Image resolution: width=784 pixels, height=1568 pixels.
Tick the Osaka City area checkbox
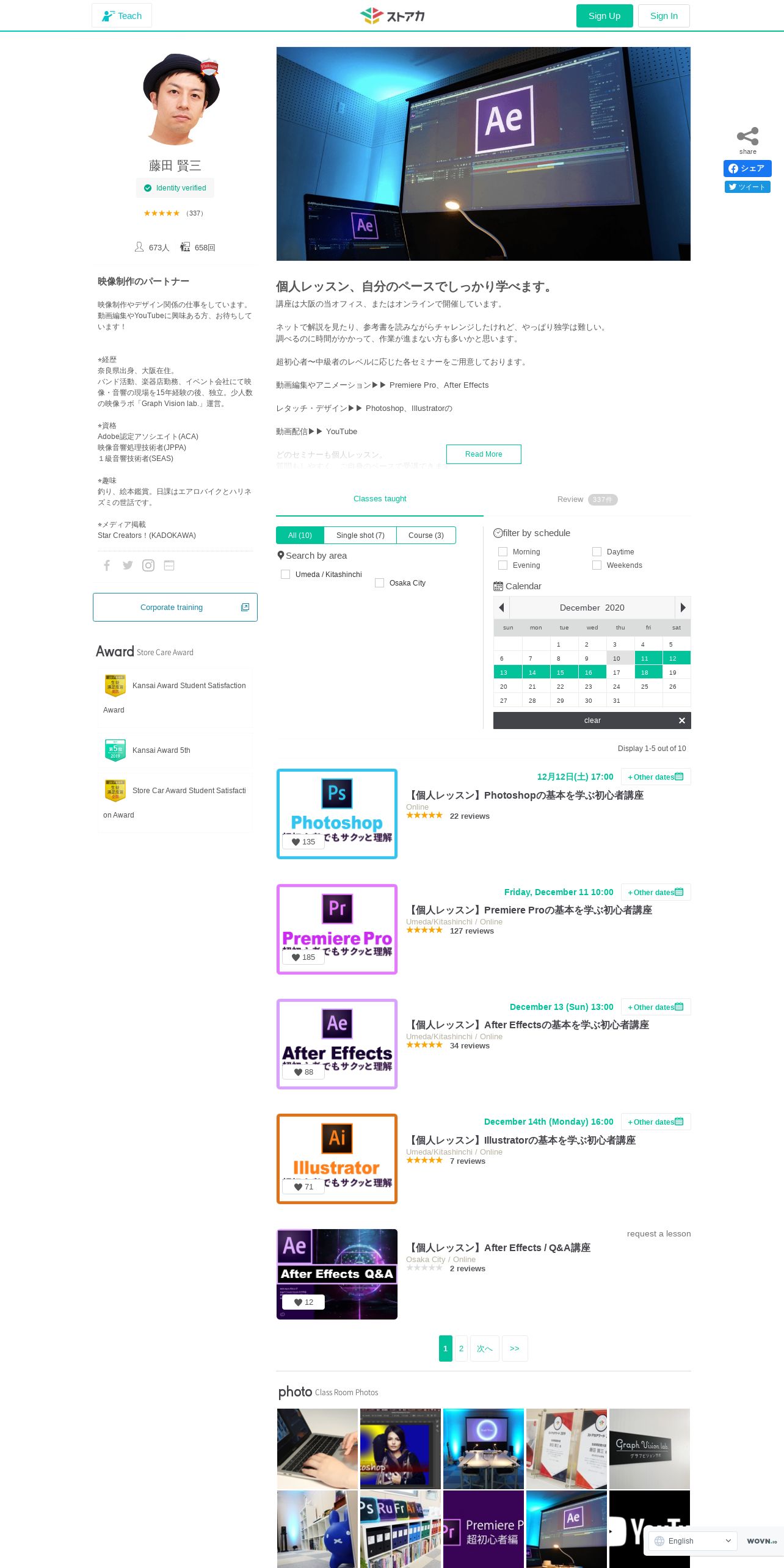[x=379, y=583]
